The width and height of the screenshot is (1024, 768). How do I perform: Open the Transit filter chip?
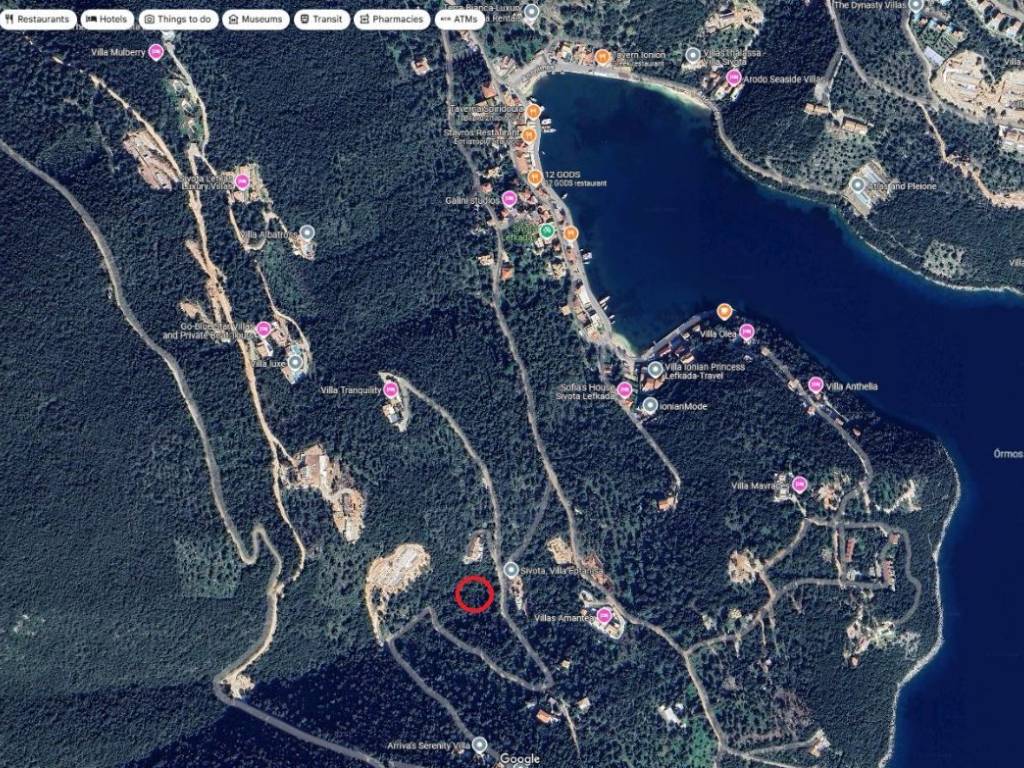pos(321,19)
